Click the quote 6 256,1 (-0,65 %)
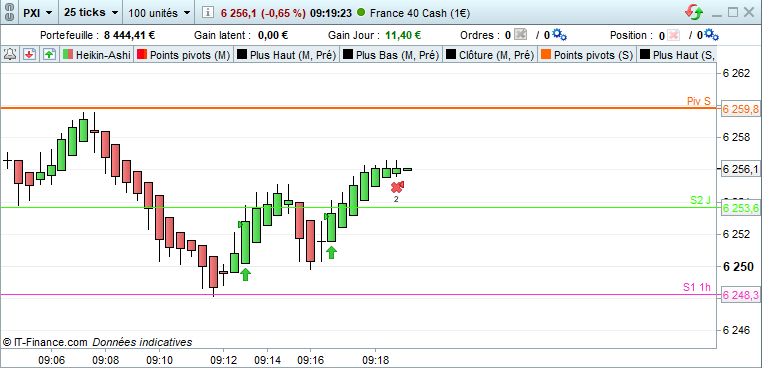 tap(263, 13)
